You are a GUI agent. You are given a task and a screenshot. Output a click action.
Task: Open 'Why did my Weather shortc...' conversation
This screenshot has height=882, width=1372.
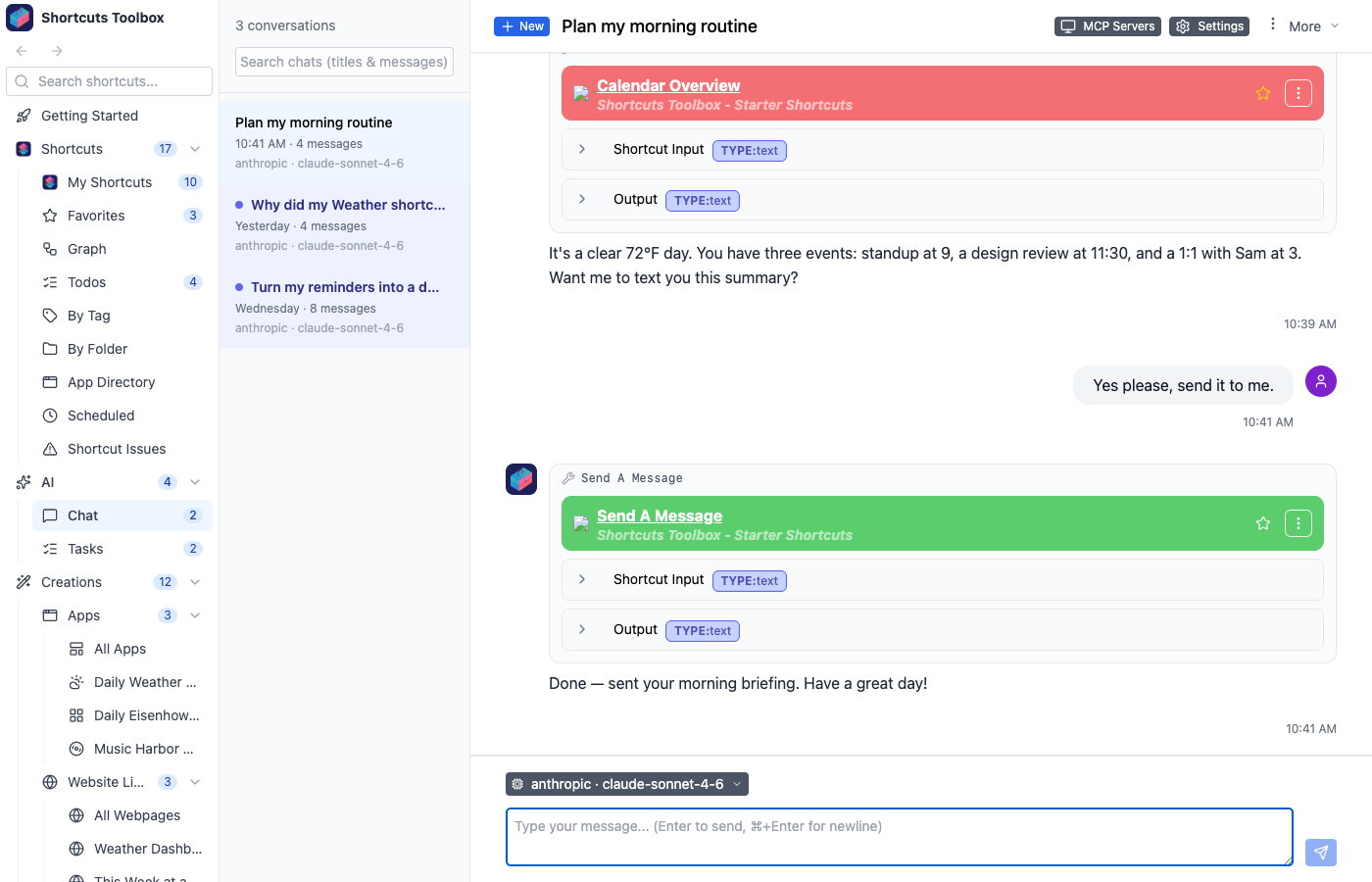[344, 224]
